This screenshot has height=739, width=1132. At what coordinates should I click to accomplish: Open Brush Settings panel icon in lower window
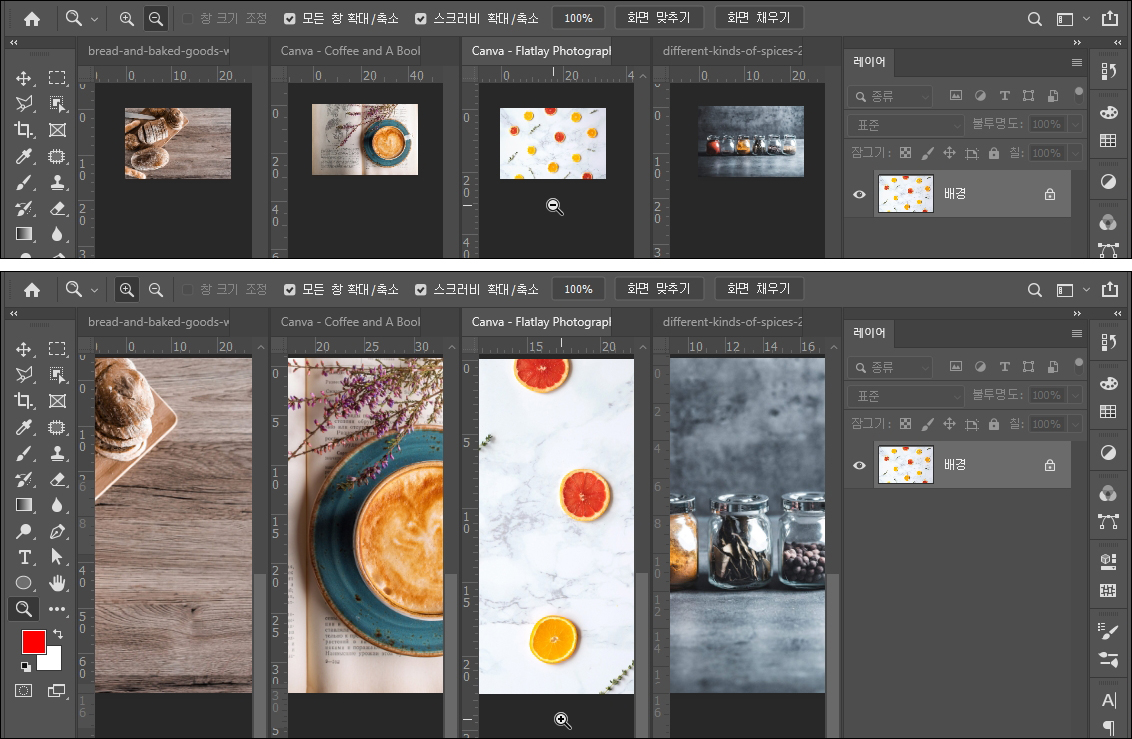(x=1108, y=631)
